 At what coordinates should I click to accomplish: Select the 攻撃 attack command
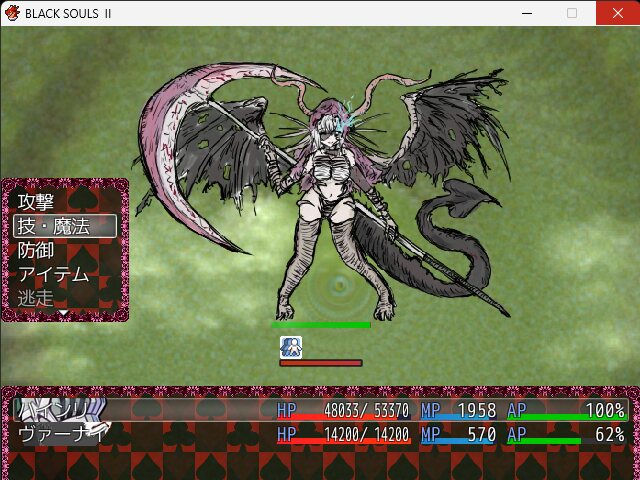pyautogui.click(x=36, y=202)
